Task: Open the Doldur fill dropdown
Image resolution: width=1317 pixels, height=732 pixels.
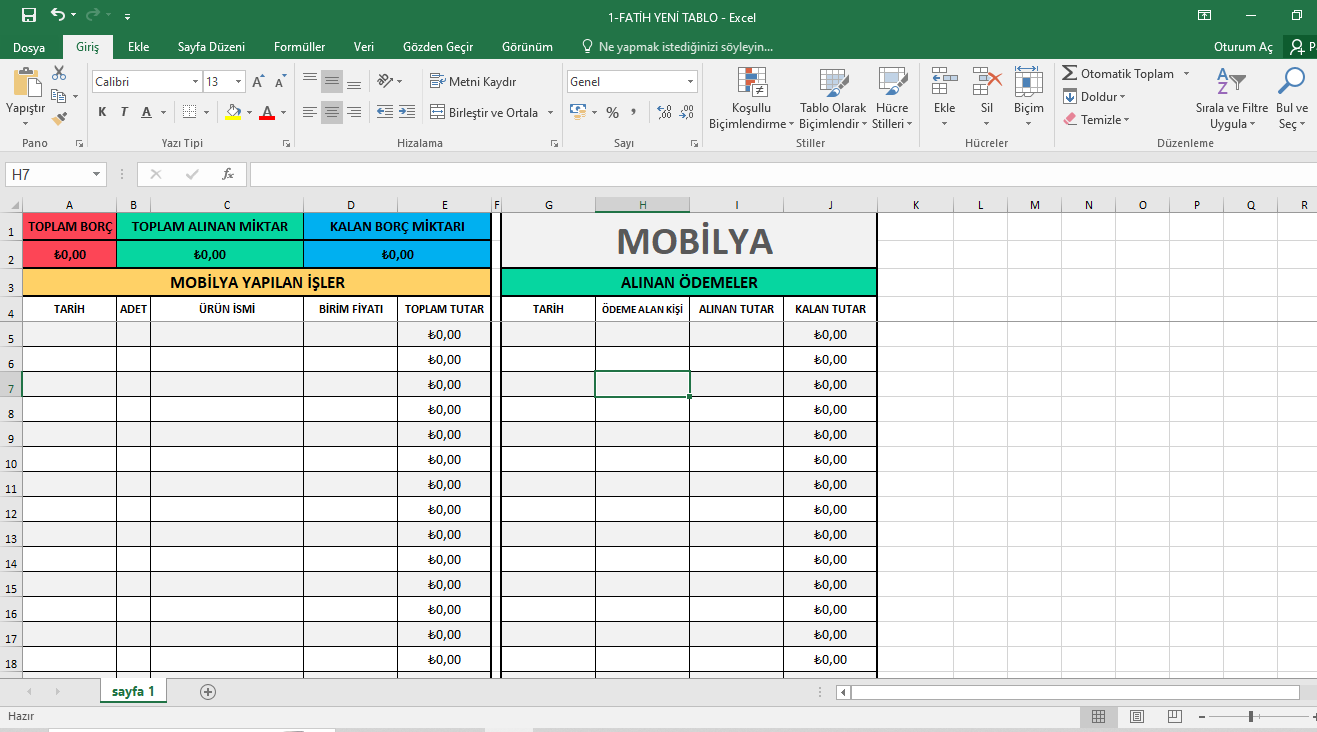Action: (1093, 97)
